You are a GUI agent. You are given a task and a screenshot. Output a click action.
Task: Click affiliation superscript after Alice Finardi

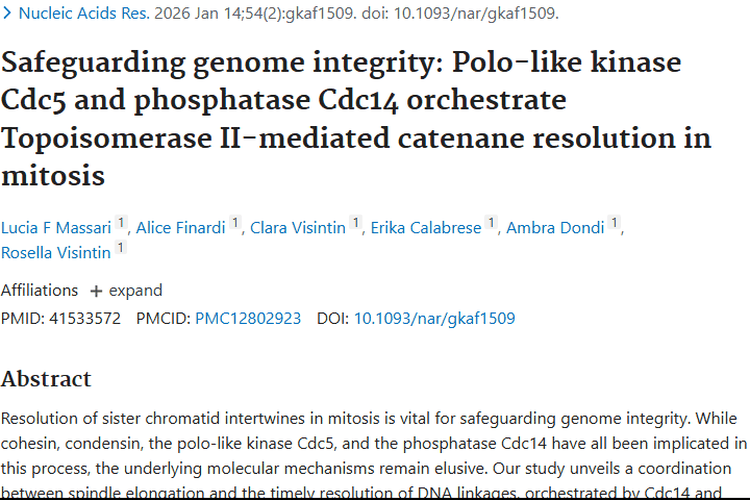point(235,224)
